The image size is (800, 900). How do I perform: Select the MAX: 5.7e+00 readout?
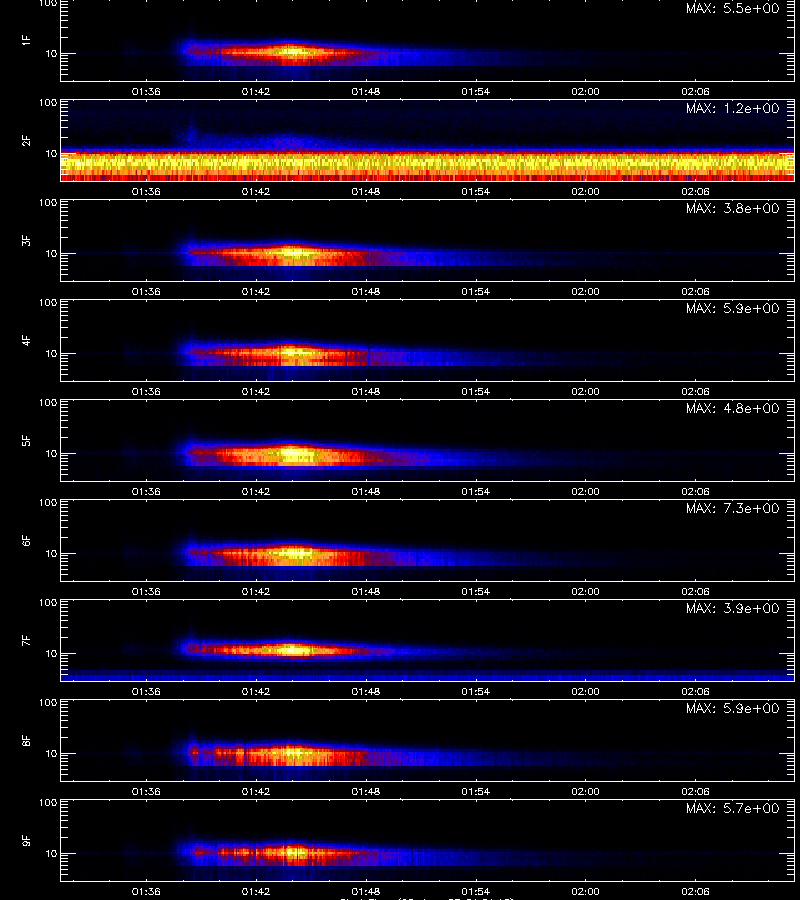[732, 808]
